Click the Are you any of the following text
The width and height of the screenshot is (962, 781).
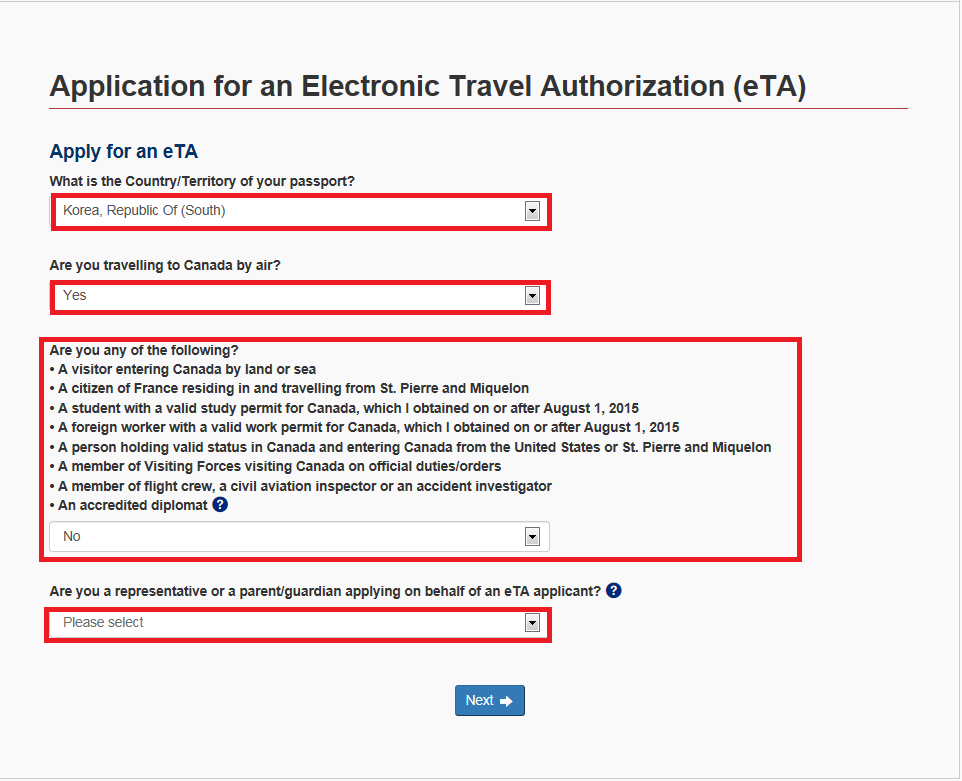[x=144, y=350]
